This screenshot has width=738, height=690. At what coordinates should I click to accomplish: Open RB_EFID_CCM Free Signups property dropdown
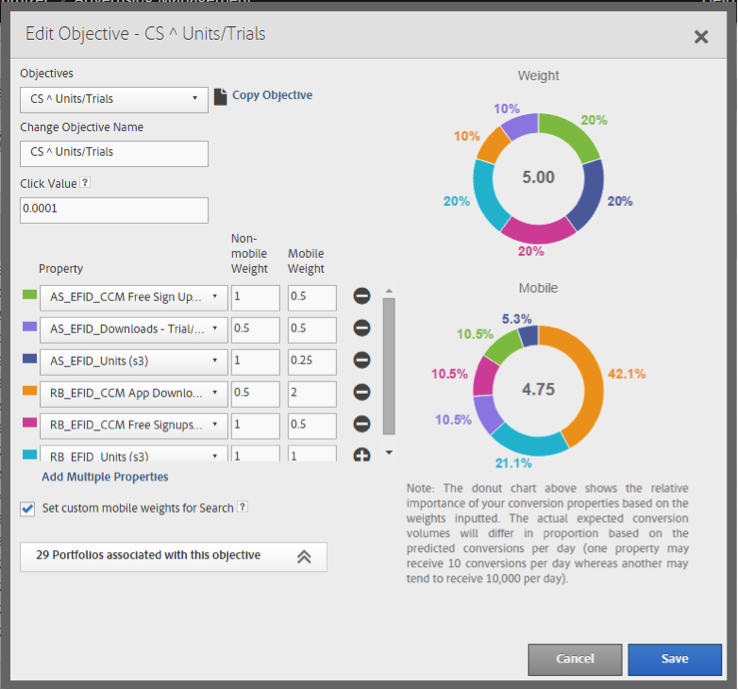[x=134, y=425]
